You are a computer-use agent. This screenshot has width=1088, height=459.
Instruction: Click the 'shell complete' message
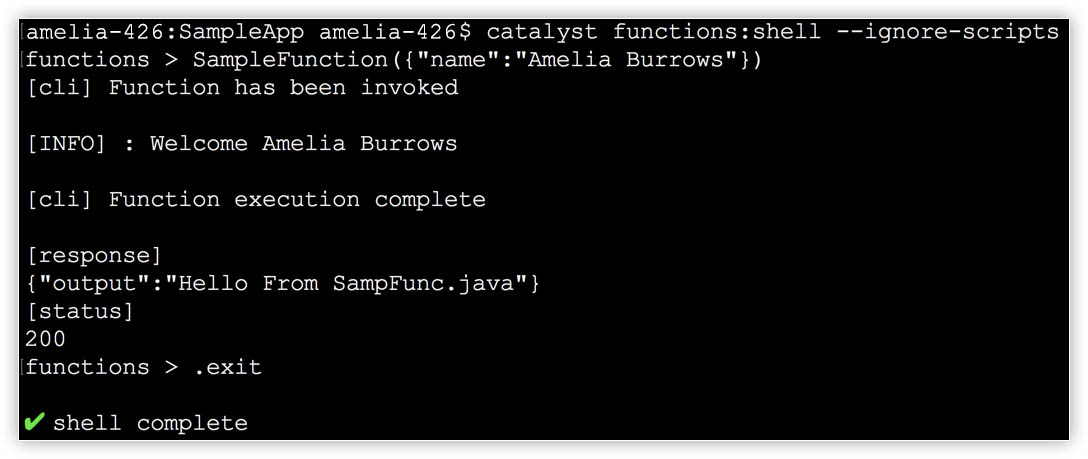(151, 423)
